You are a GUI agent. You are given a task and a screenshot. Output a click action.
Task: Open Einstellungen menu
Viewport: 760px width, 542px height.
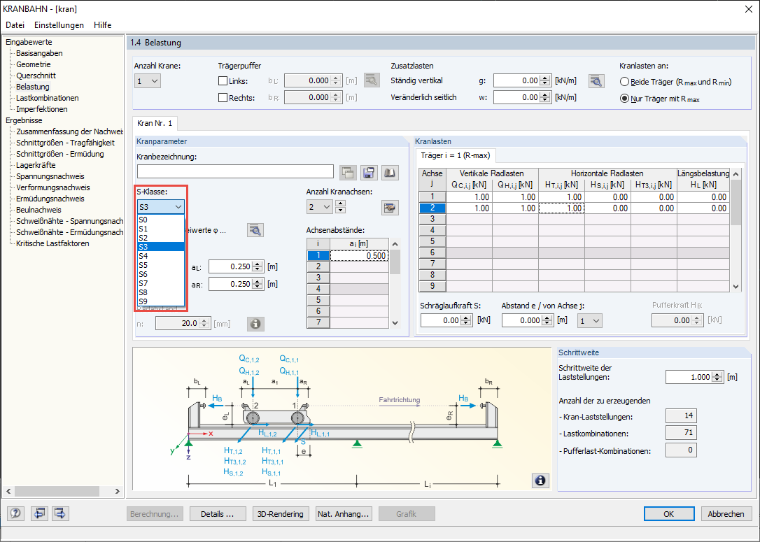click(59, 25)
